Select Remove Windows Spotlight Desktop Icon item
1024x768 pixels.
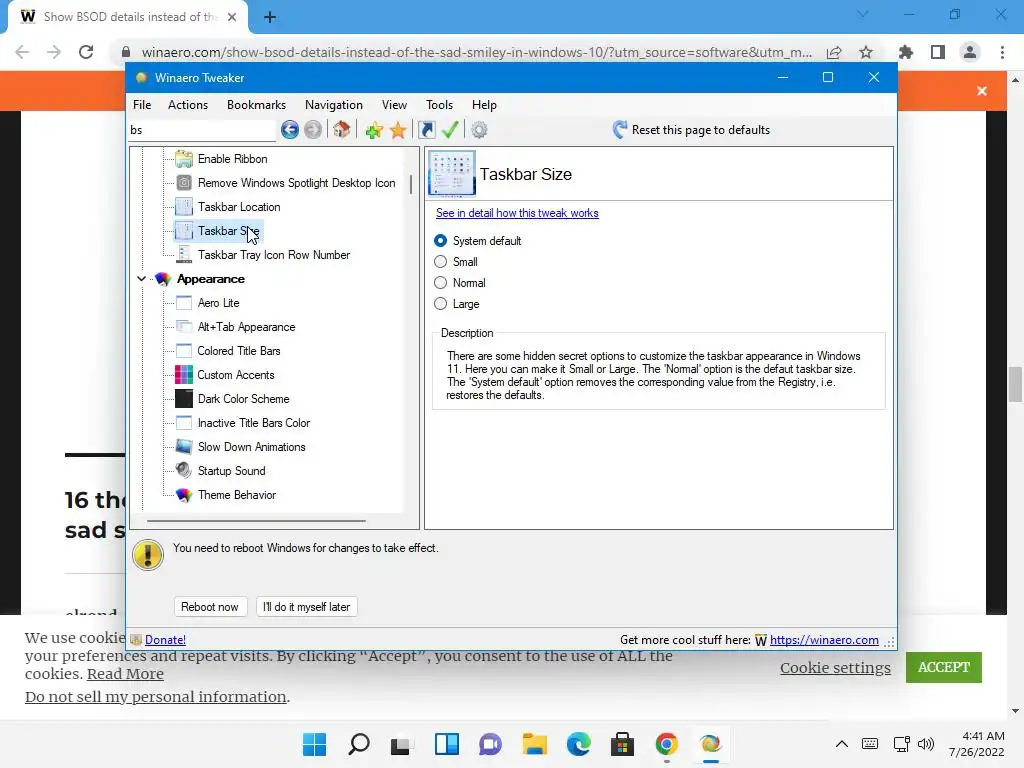click(296, 183)
